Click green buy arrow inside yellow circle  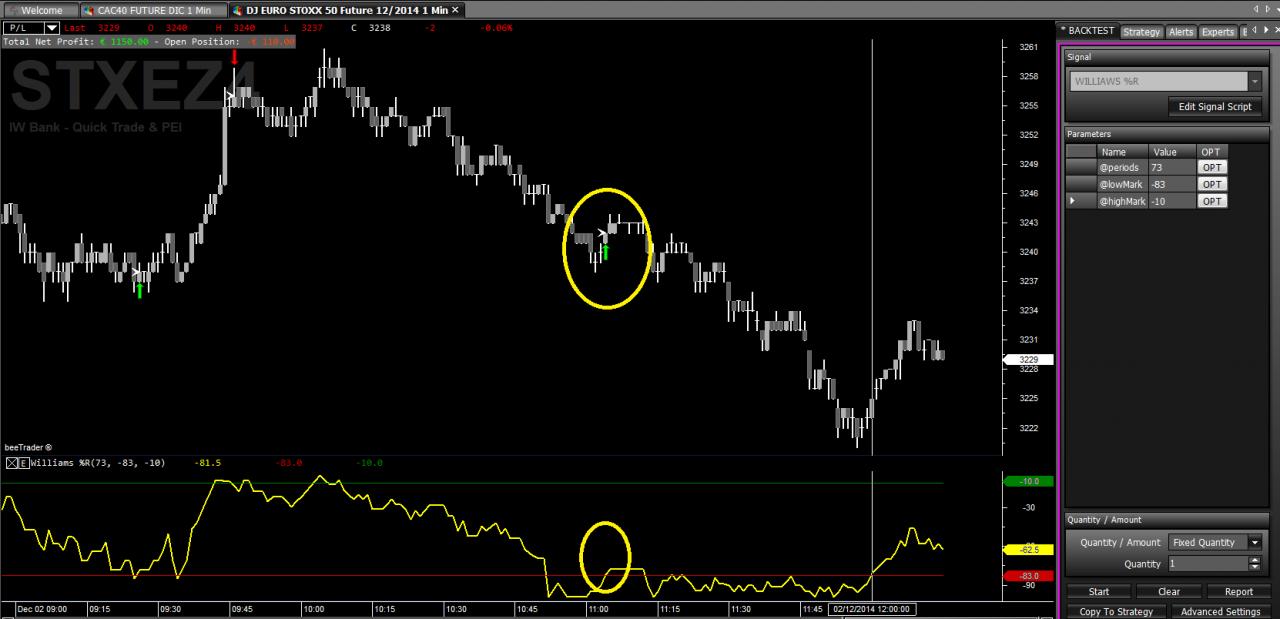605,250
